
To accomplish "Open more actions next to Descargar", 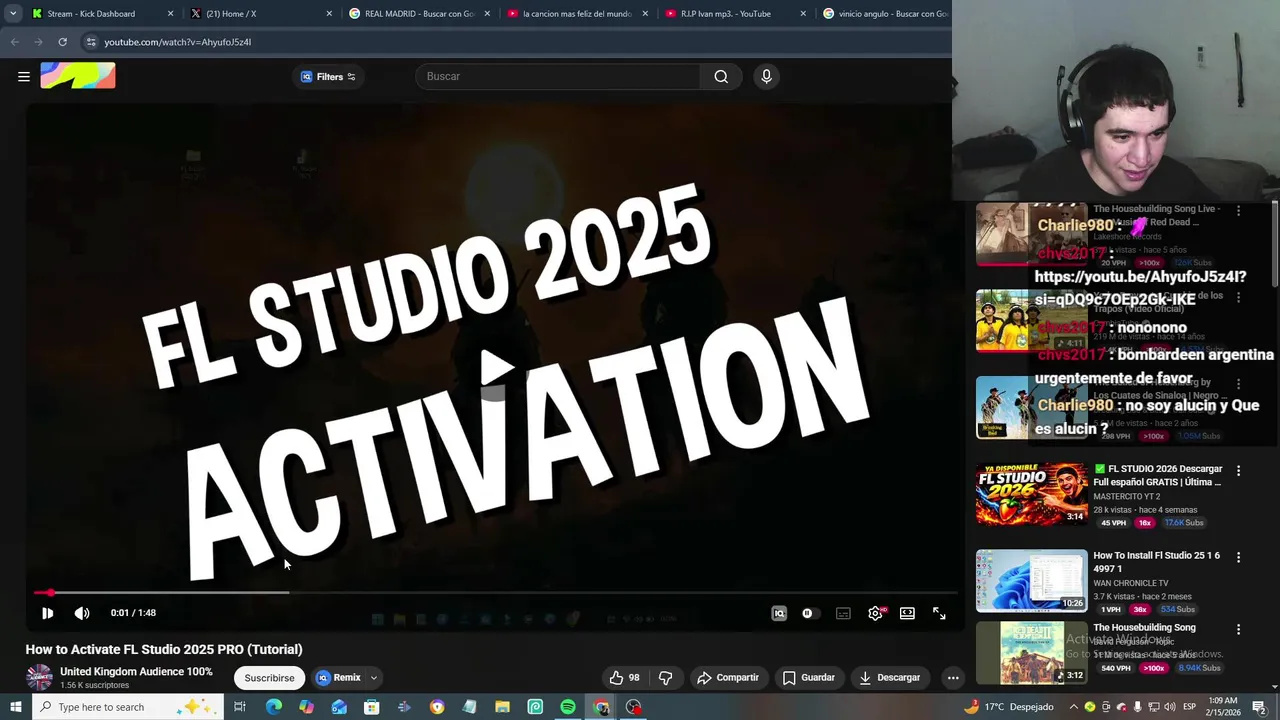I will click(953, 677).
